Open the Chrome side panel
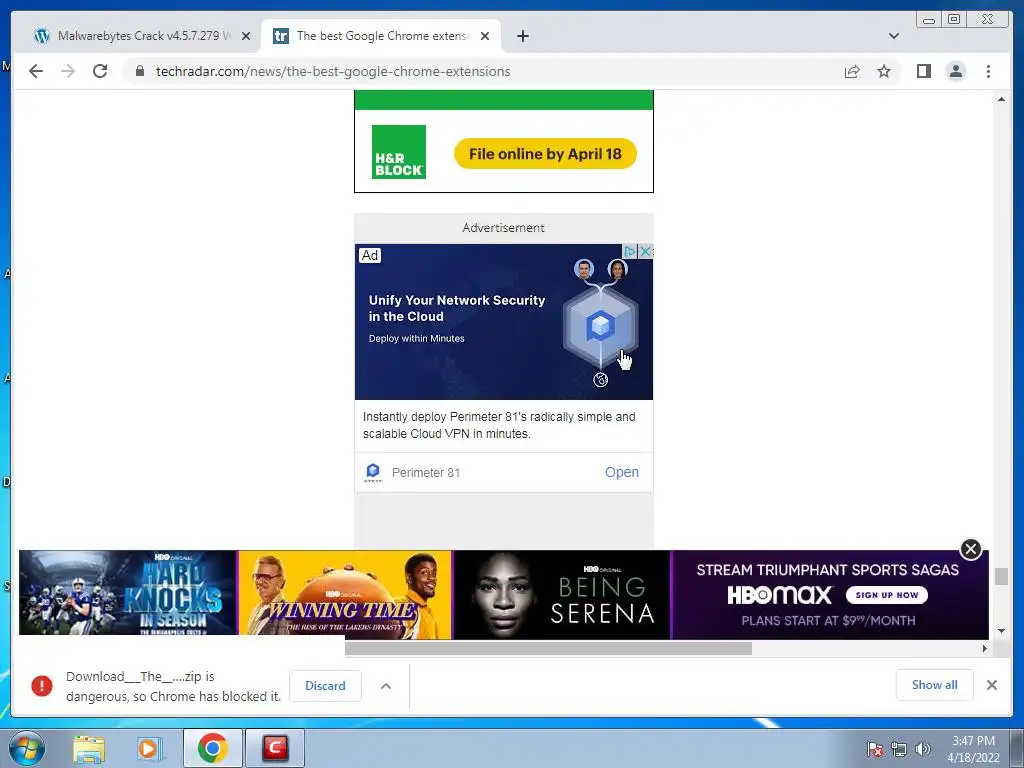 [923, 71]
